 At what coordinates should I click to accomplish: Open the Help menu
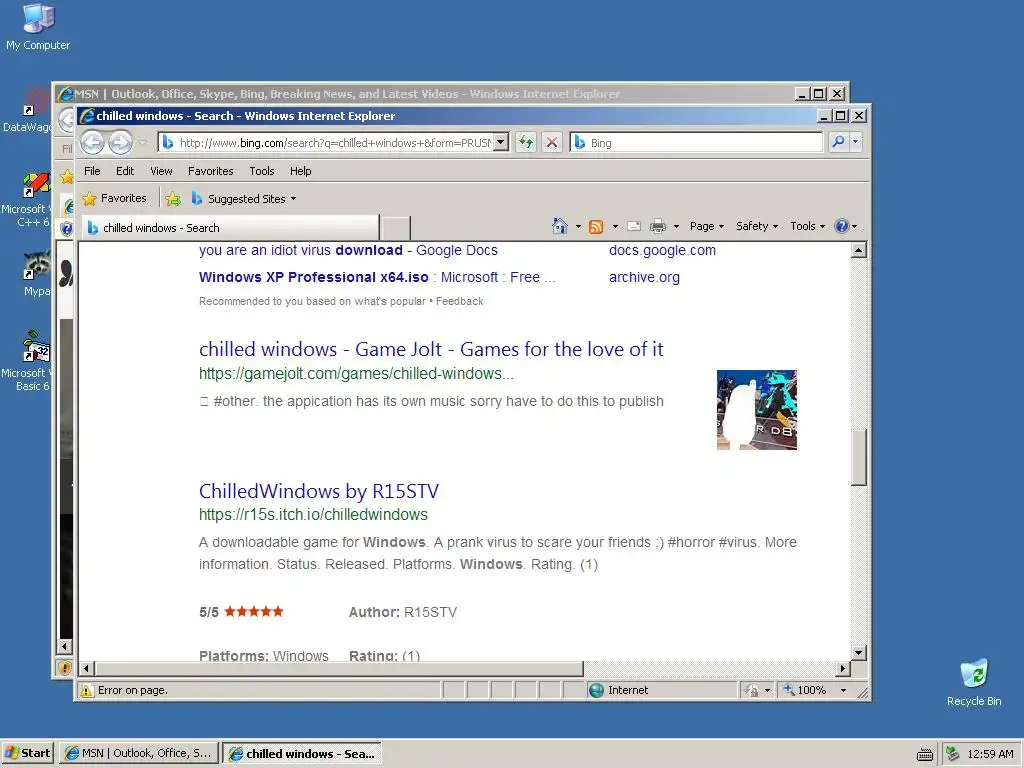pyautogui.click(x=300, y=171)
